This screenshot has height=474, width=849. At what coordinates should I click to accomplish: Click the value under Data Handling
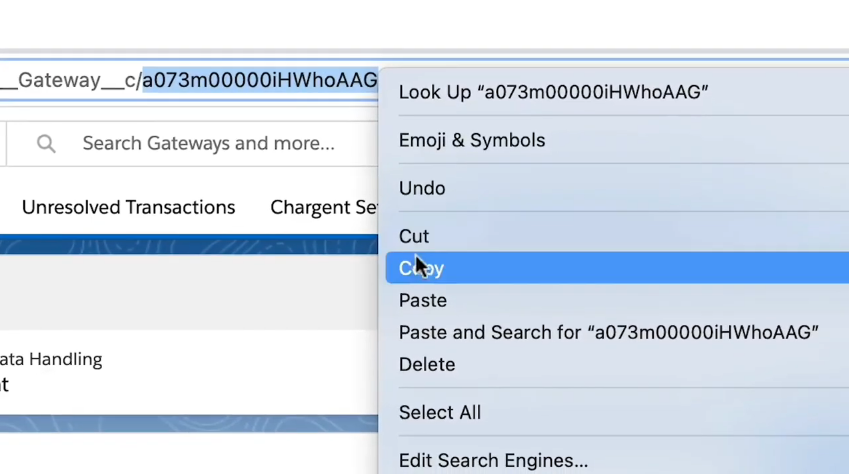tap(4, 384)
